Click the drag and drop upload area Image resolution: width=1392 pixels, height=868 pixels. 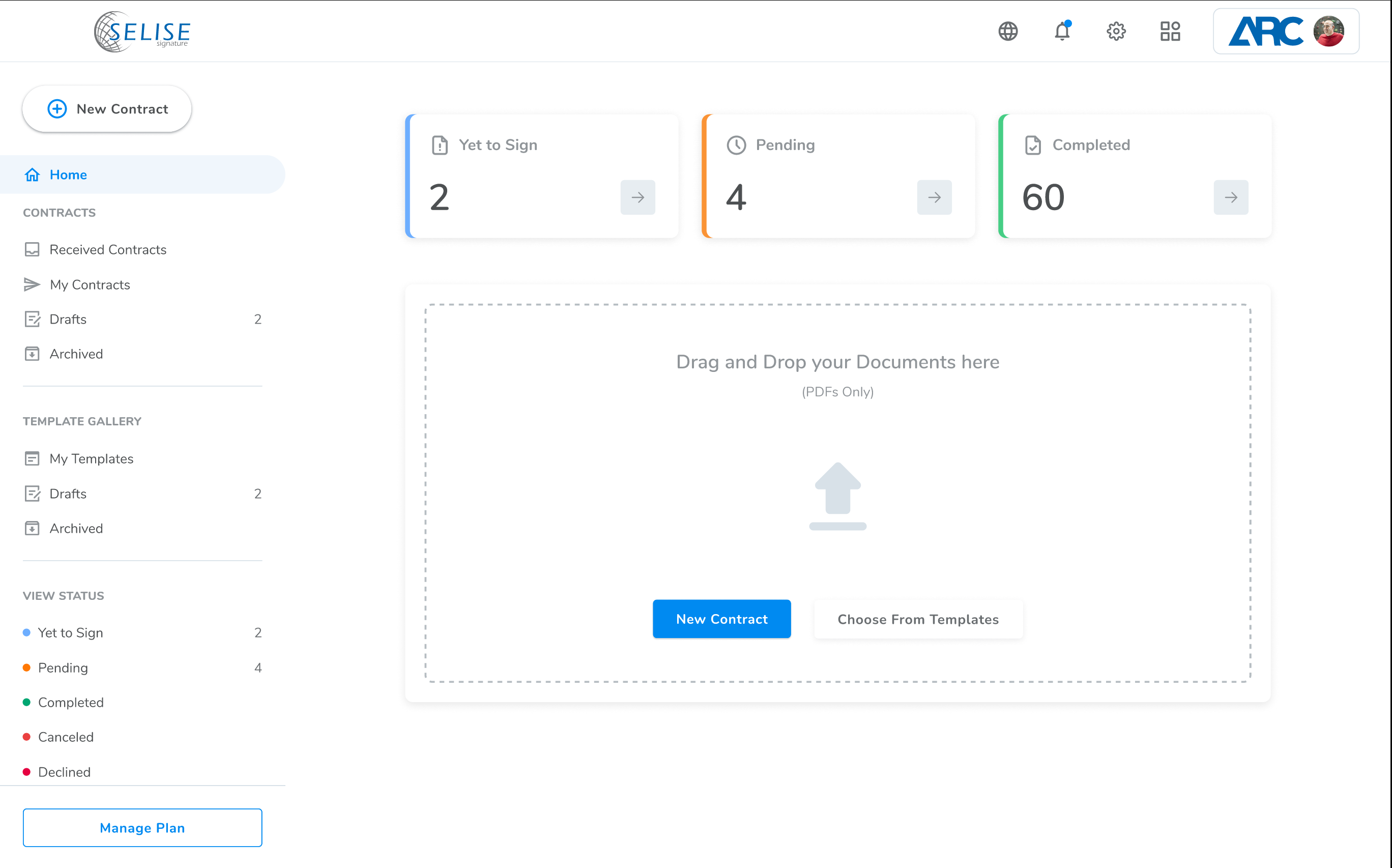tap(837, 493)
